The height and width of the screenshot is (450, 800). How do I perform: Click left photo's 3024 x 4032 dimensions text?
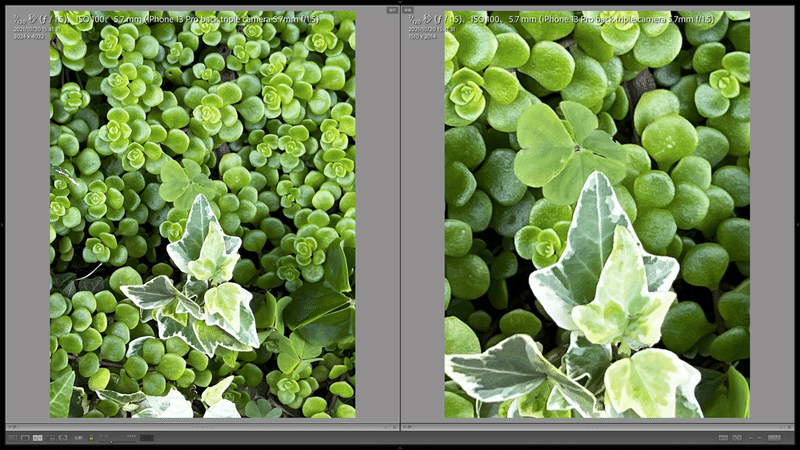(x=29, y=36)
